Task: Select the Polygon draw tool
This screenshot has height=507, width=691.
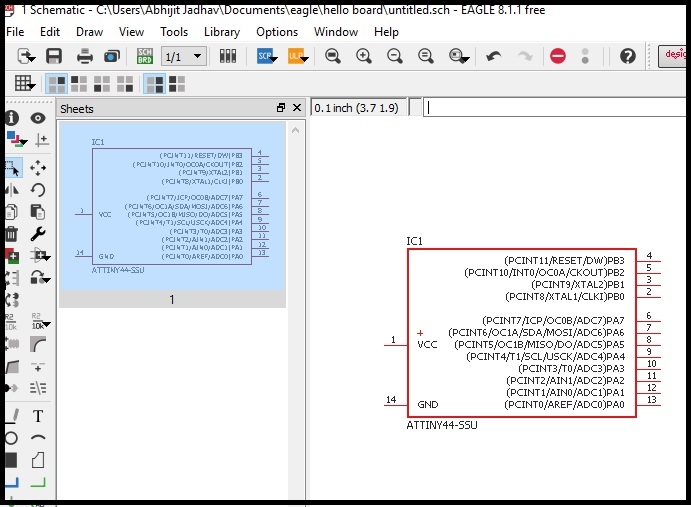Action: coord(38,460)
